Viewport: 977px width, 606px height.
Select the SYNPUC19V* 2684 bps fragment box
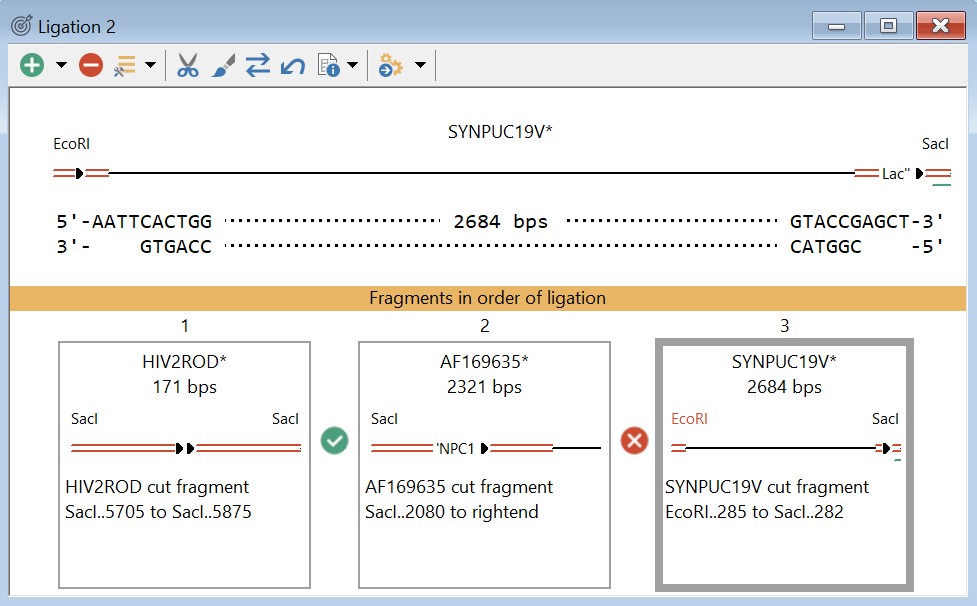(784, 464)
